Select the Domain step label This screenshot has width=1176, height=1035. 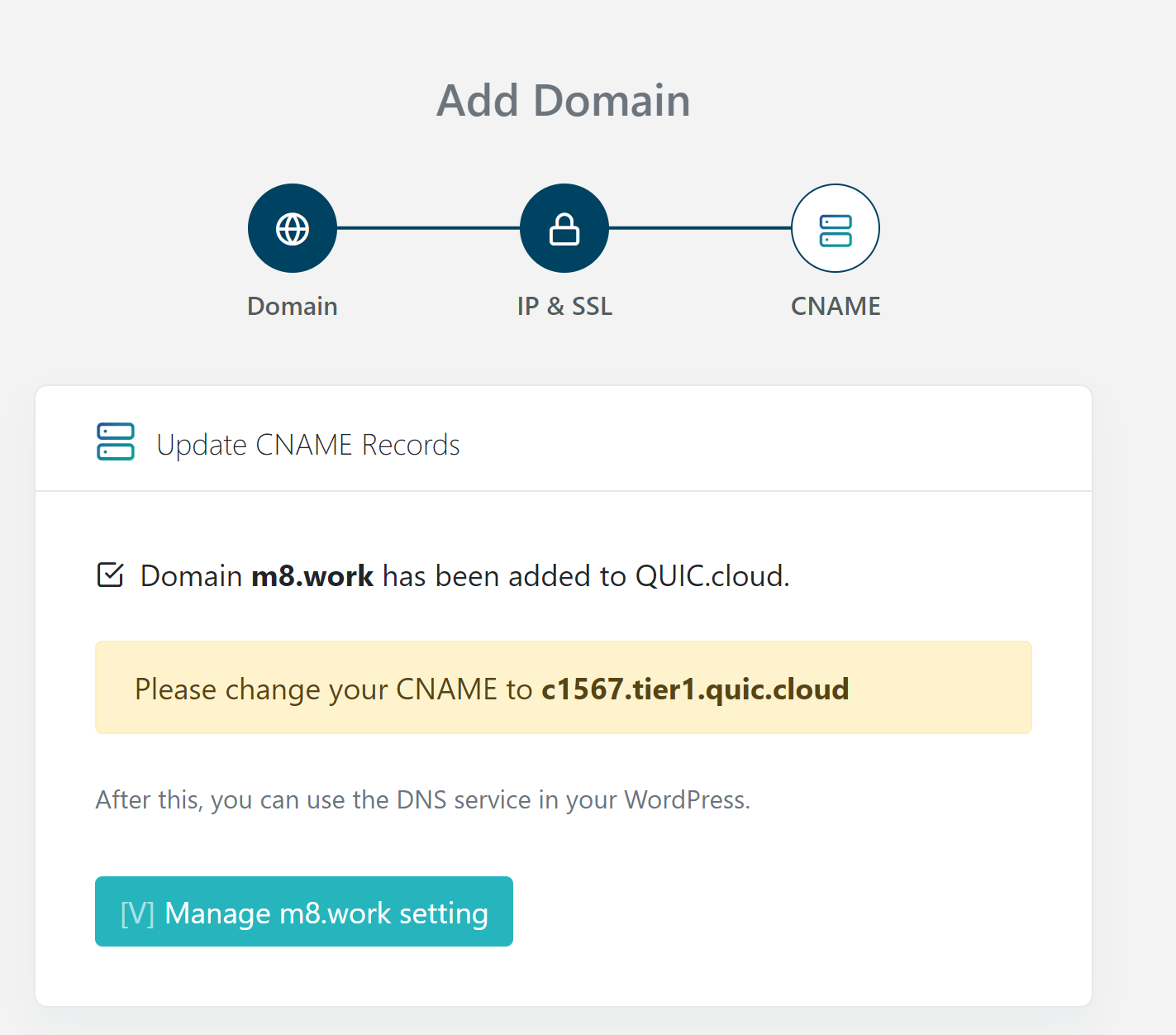293,306
